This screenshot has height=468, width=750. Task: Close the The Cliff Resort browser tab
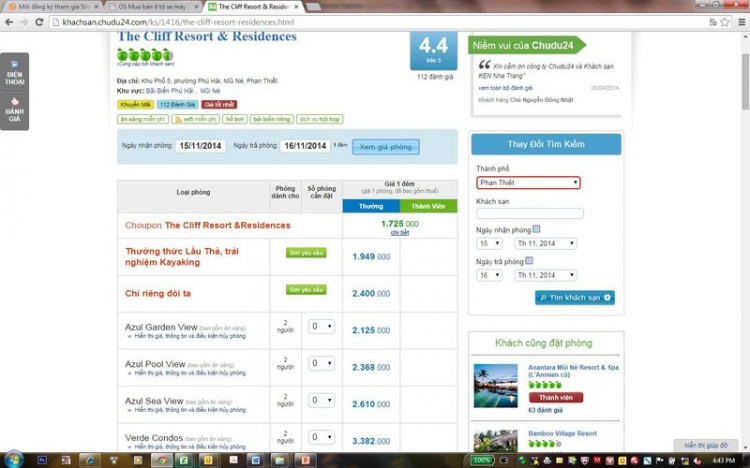click(296, 7)
